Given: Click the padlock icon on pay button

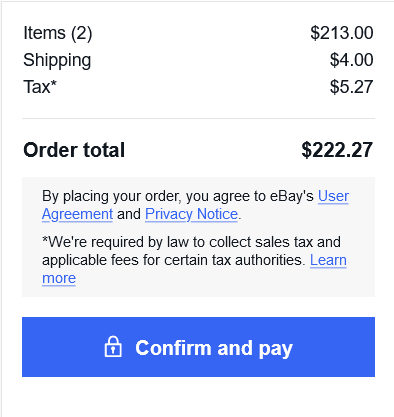Looking at the screenshot, I should tap(113, 347).
